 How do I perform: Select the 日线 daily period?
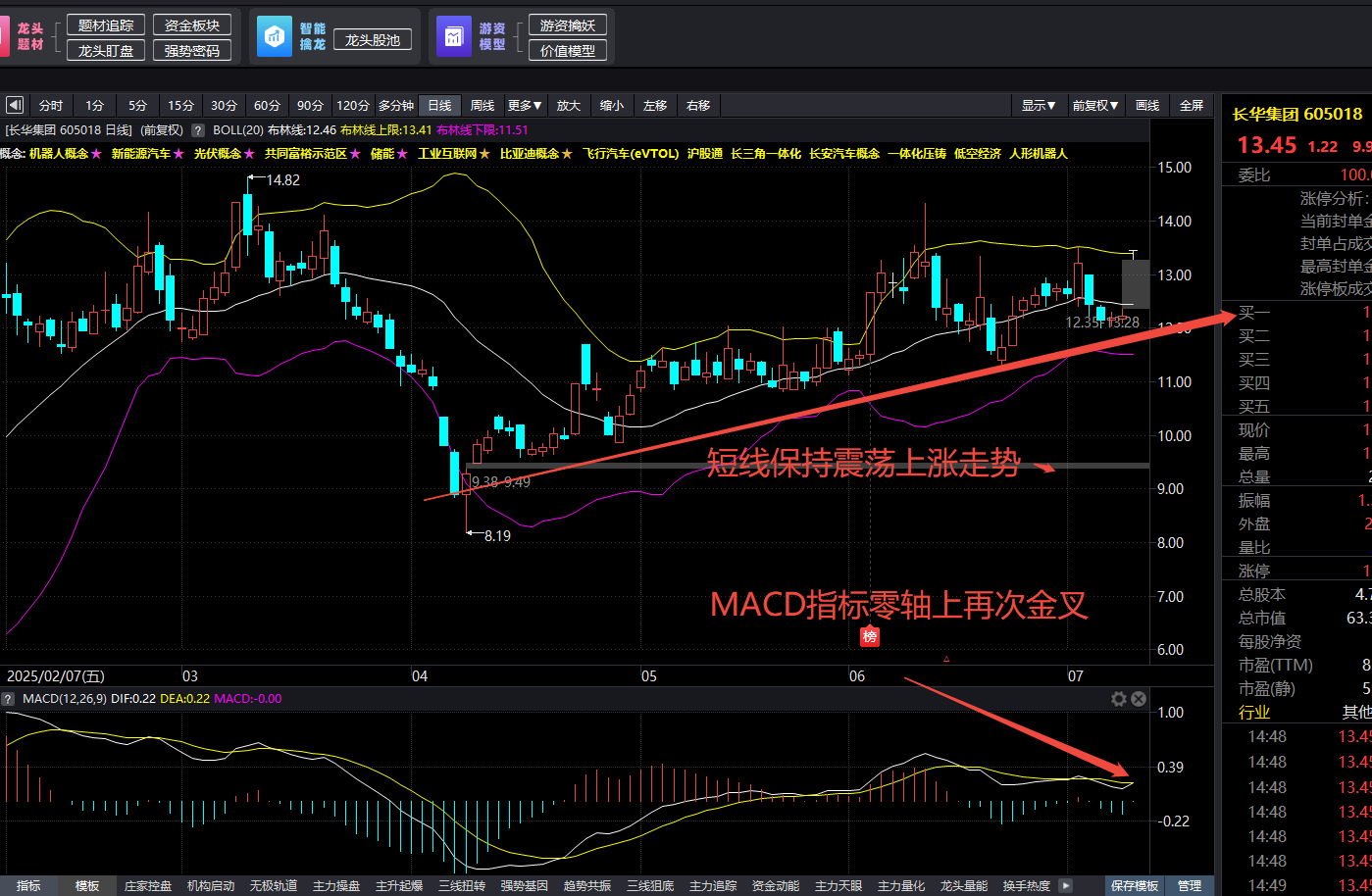pos(439,106)
